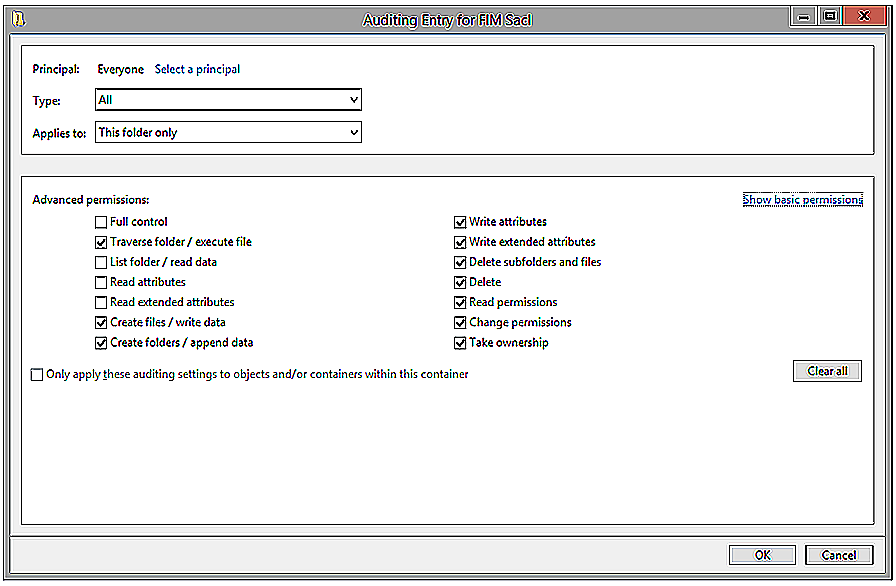Uncheck Change permissions checkbox
896x586 pixels.
(x=460, y=323)
